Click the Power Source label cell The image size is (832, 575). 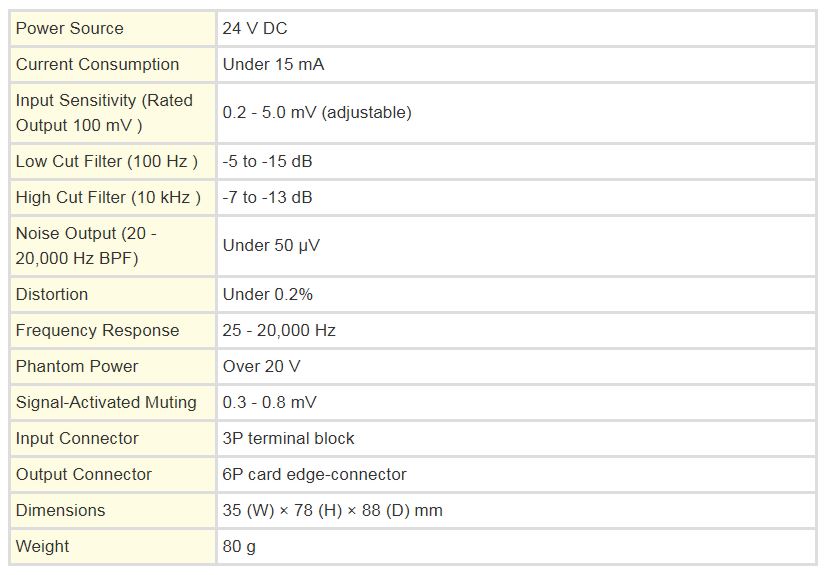tap(113, 28)
